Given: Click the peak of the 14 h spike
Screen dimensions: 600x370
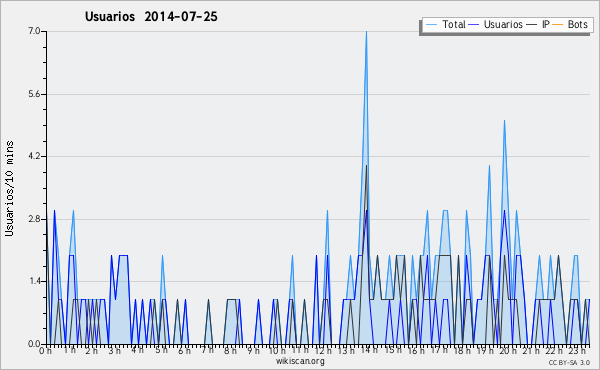Looking at the screenshot, I should tap(366, 32).
